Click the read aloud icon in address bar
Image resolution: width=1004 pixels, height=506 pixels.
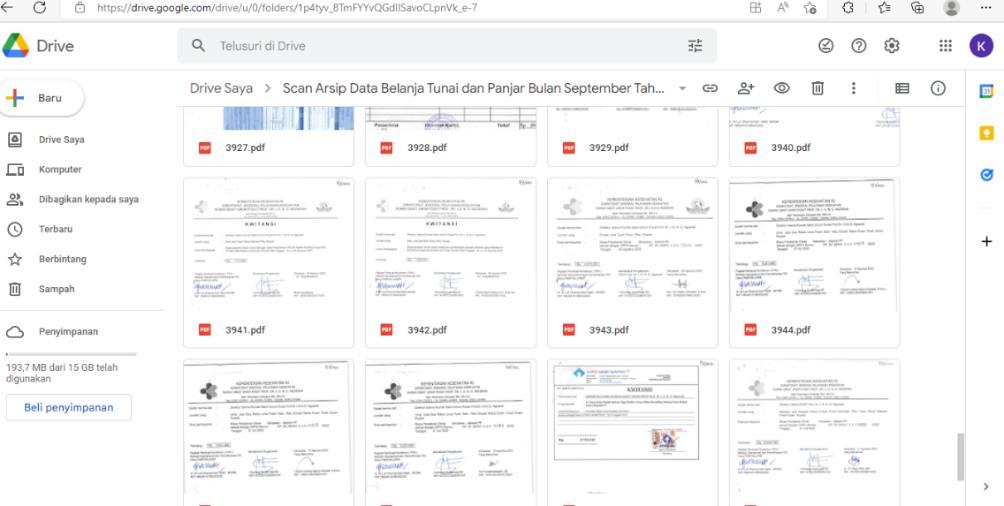pyautogui.click(x=782, y=8)
